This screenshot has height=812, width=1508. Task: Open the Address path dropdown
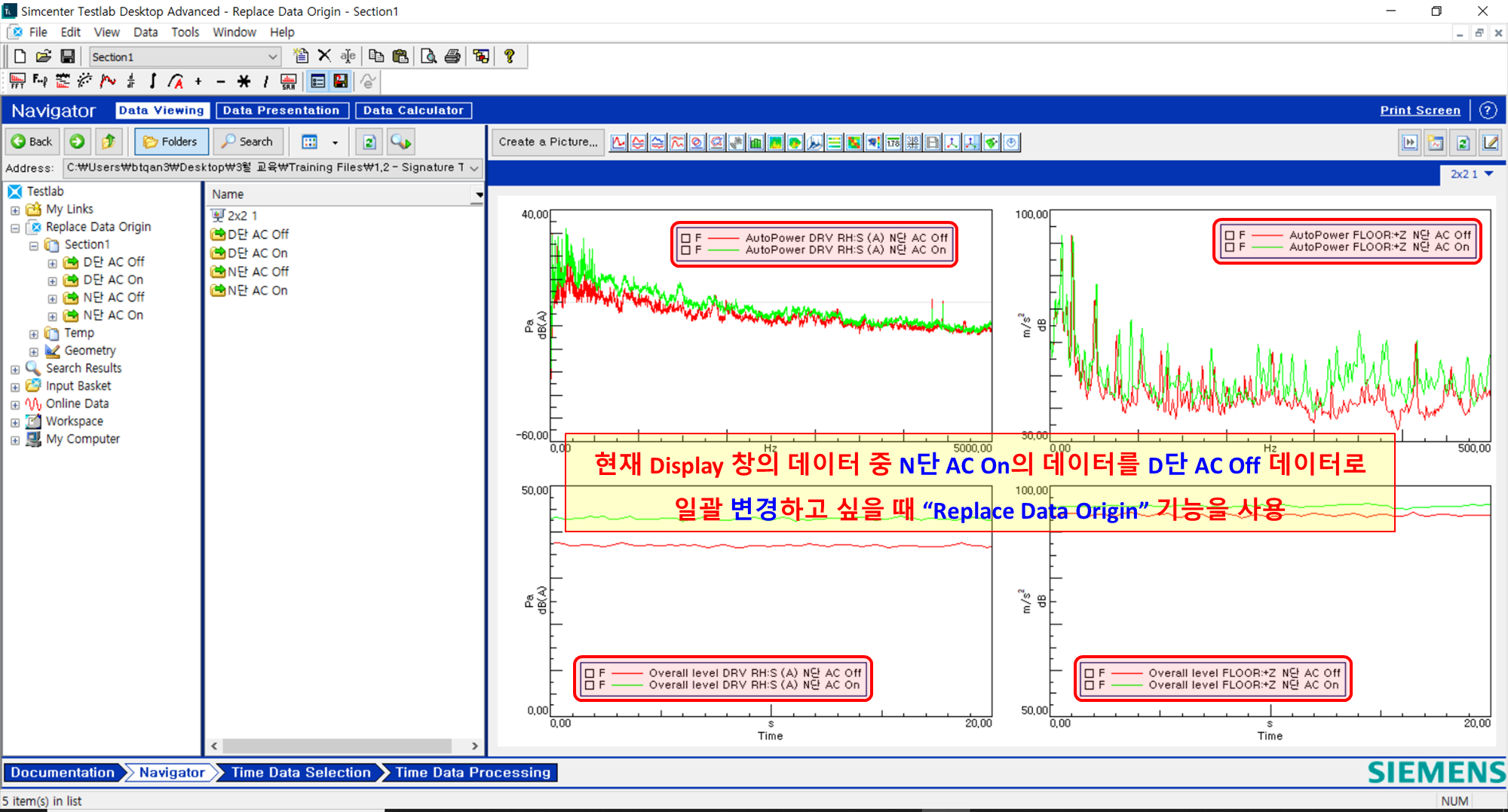pos(474,167)
